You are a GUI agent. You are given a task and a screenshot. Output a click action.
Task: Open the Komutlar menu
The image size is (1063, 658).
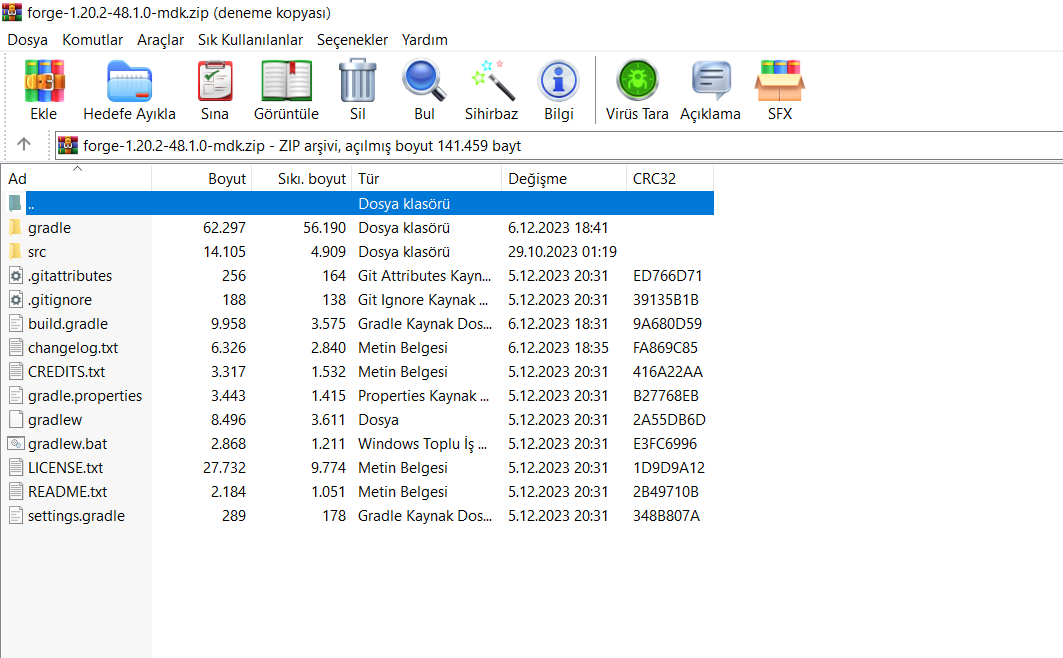(x=93, y=40)
